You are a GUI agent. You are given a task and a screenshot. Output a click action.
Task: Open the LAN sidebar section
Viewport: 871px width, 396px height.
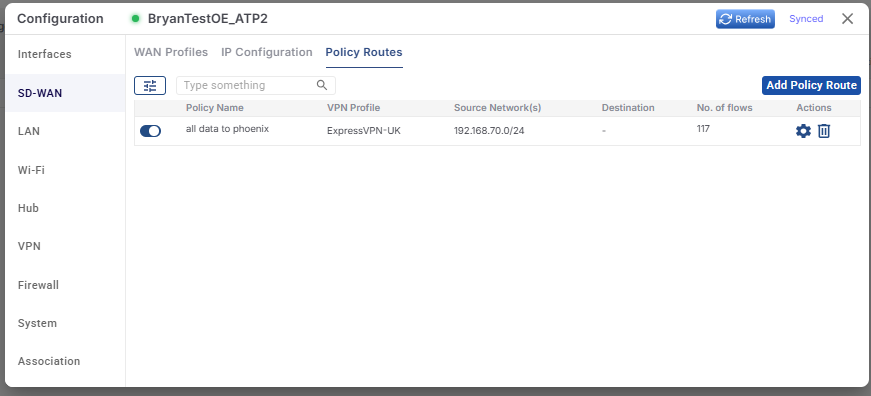[66, 131]
